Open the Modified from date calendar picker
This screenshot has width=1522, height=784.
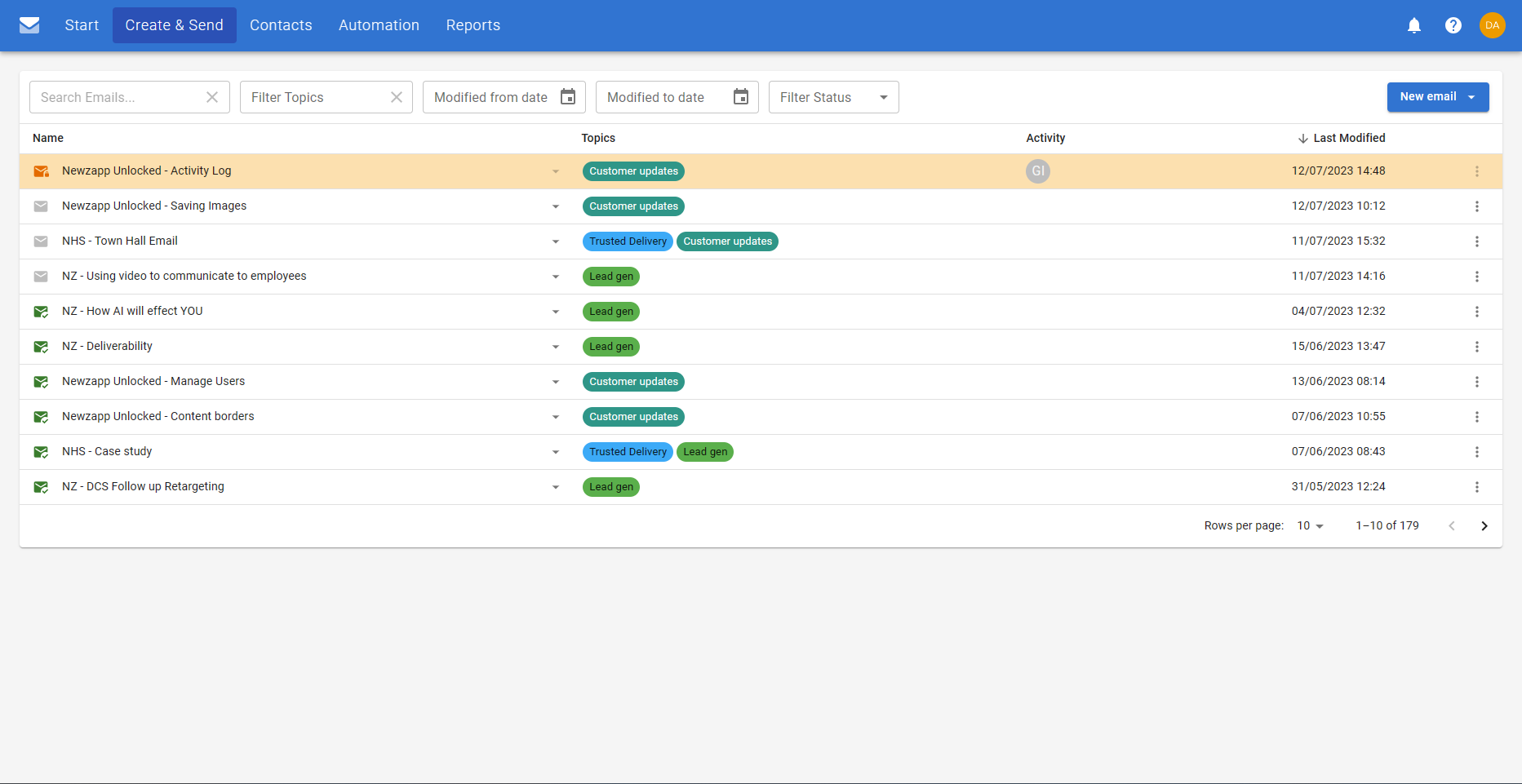568,97
